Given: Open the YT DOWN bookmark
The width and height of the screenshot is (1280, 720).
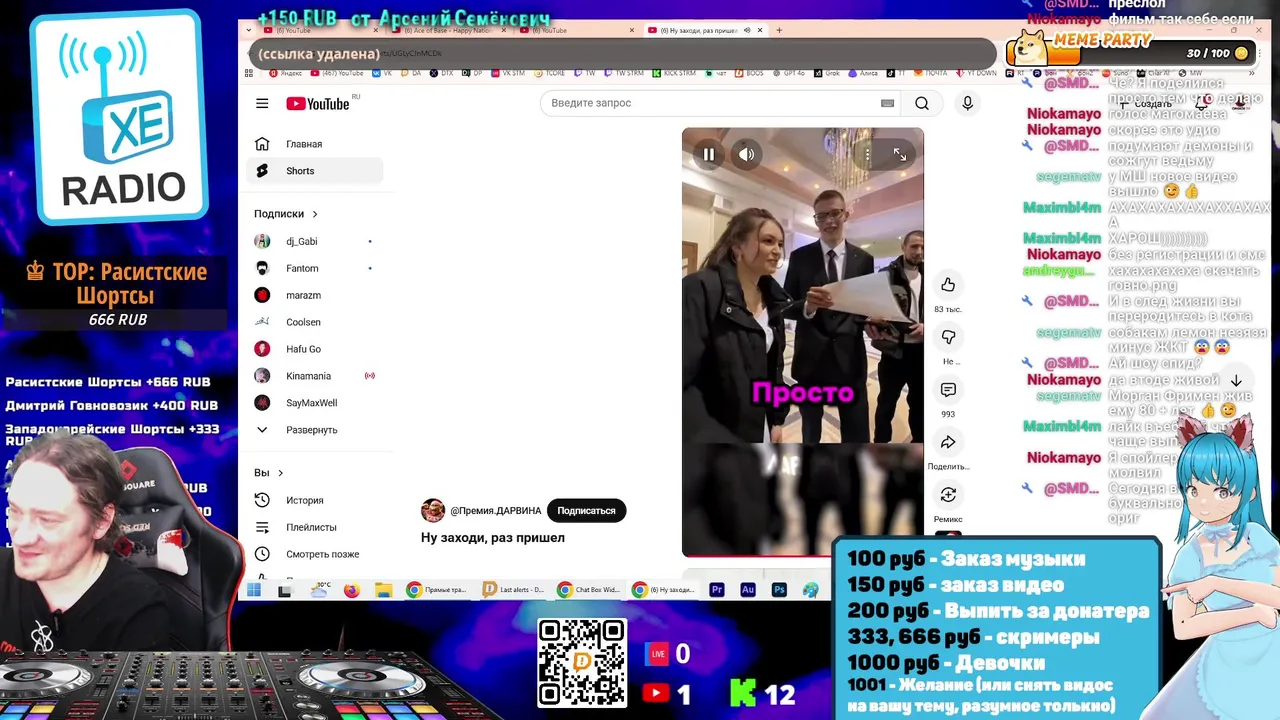Looking at the screenshot, I should (976, 73).
